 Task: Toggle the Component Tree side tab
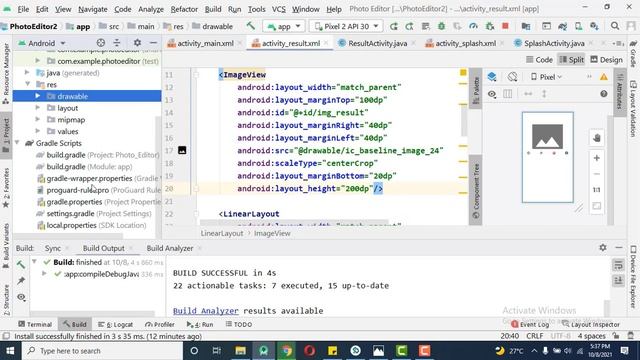tap(476, 191)
